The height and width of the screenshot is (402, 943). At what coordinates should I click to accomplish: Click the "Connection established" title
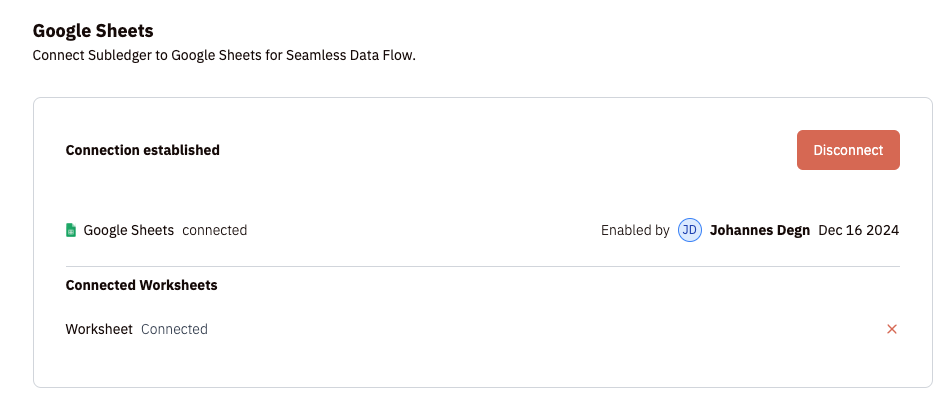(142, 150)
